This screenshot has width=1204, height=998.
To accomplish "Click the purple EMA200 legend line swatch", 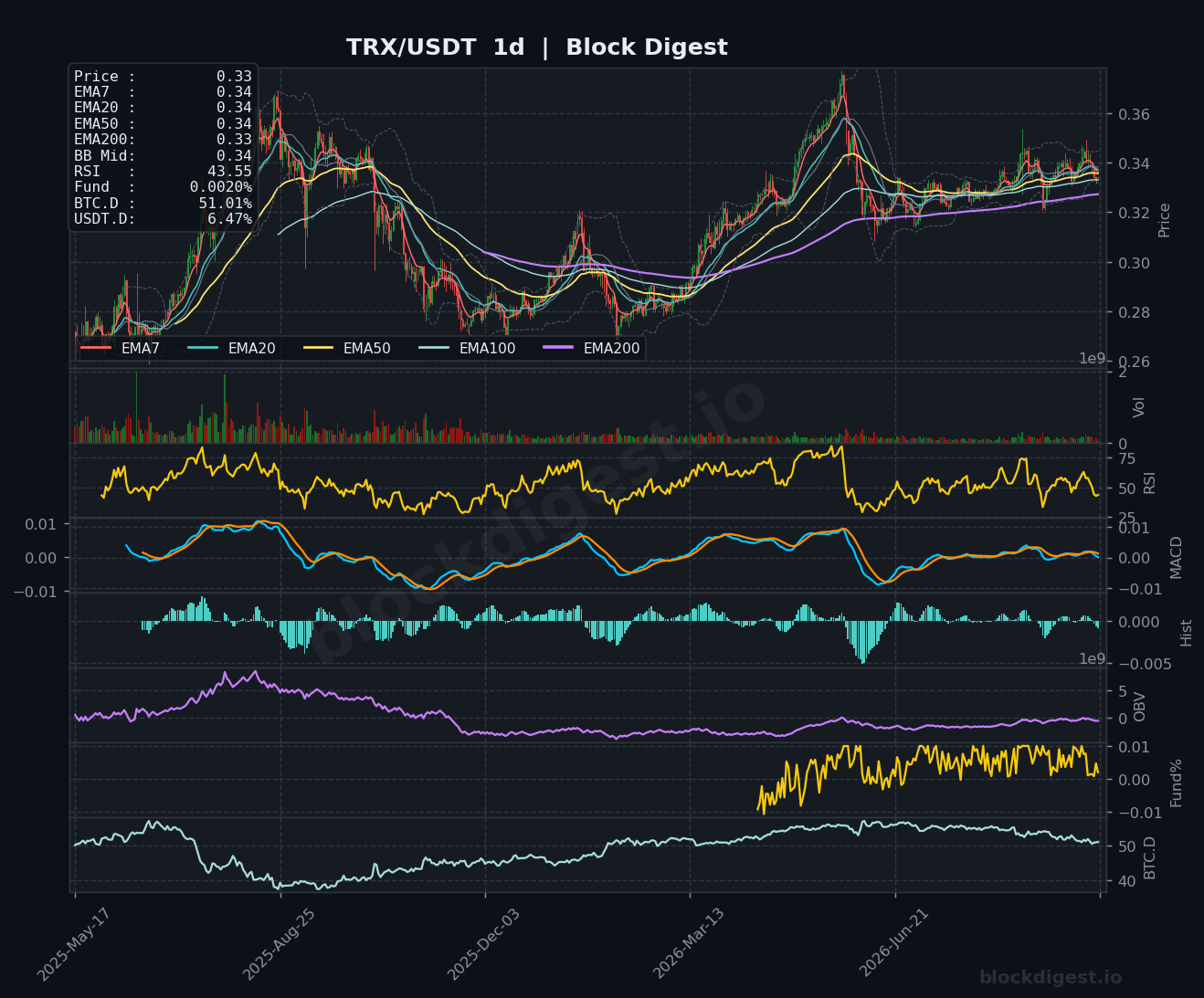I will click(x=558, y=348).
